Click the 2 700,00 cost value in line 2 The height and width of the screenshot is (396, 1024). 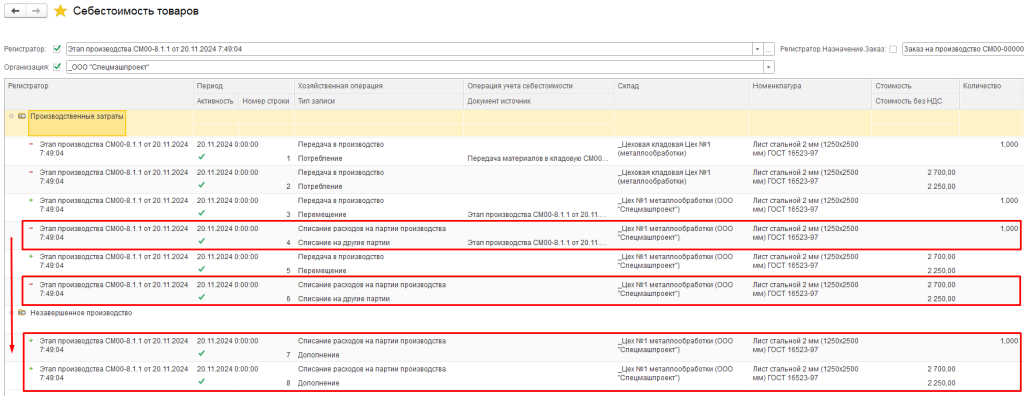pos(941,173)
